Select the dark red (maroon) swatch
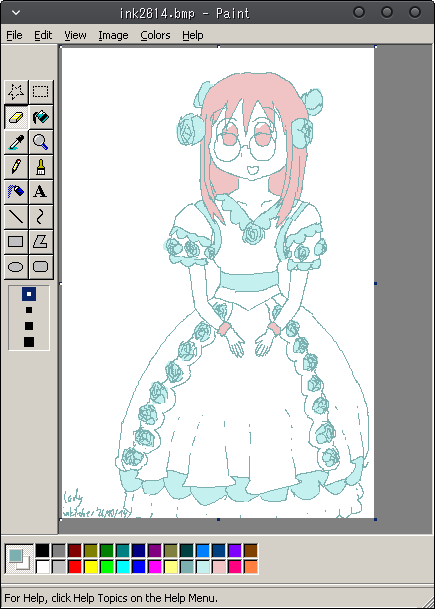 75,550
